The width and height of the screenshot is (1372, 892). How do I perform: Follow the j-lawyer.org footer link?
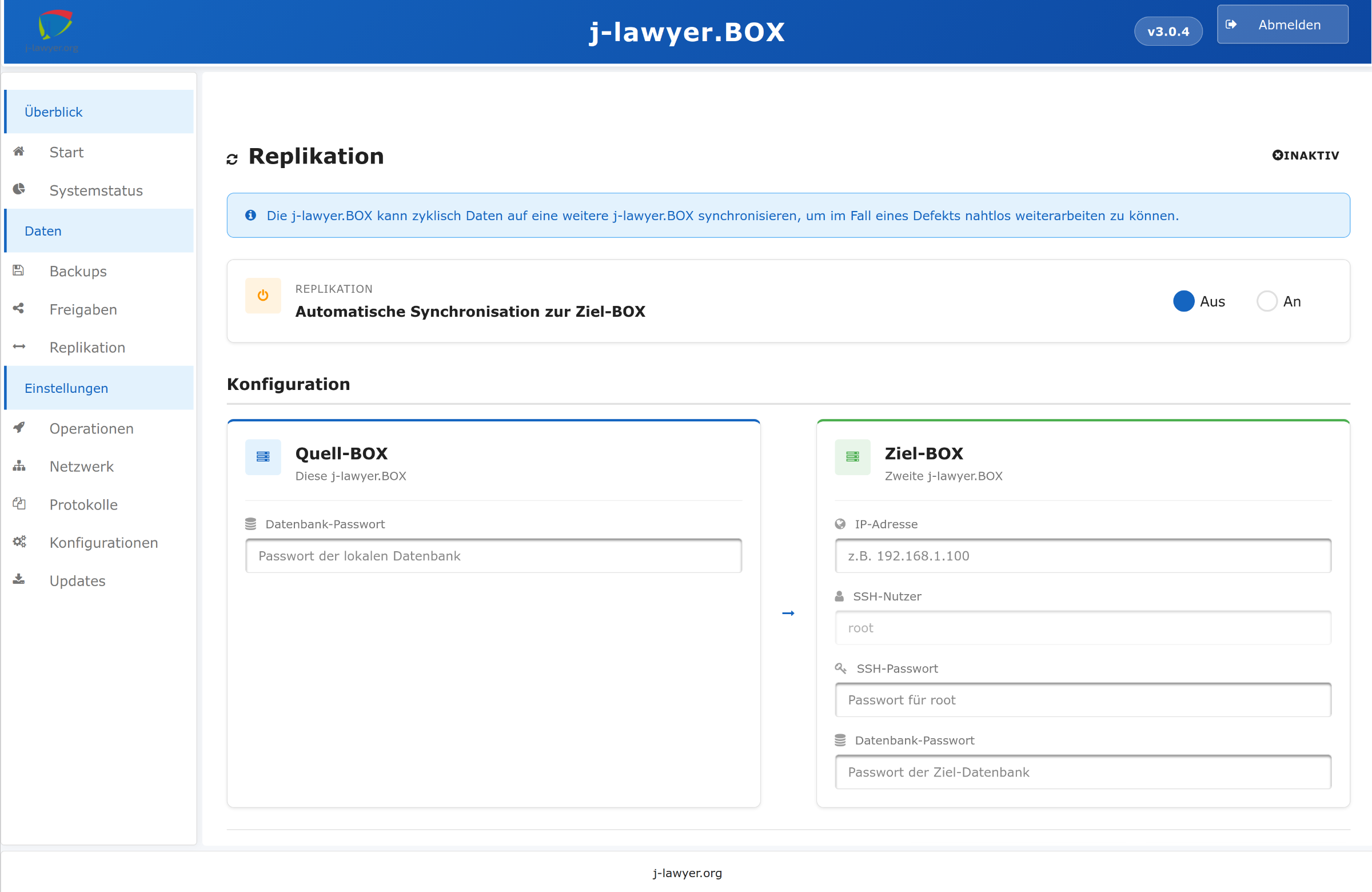coord(687,873)
